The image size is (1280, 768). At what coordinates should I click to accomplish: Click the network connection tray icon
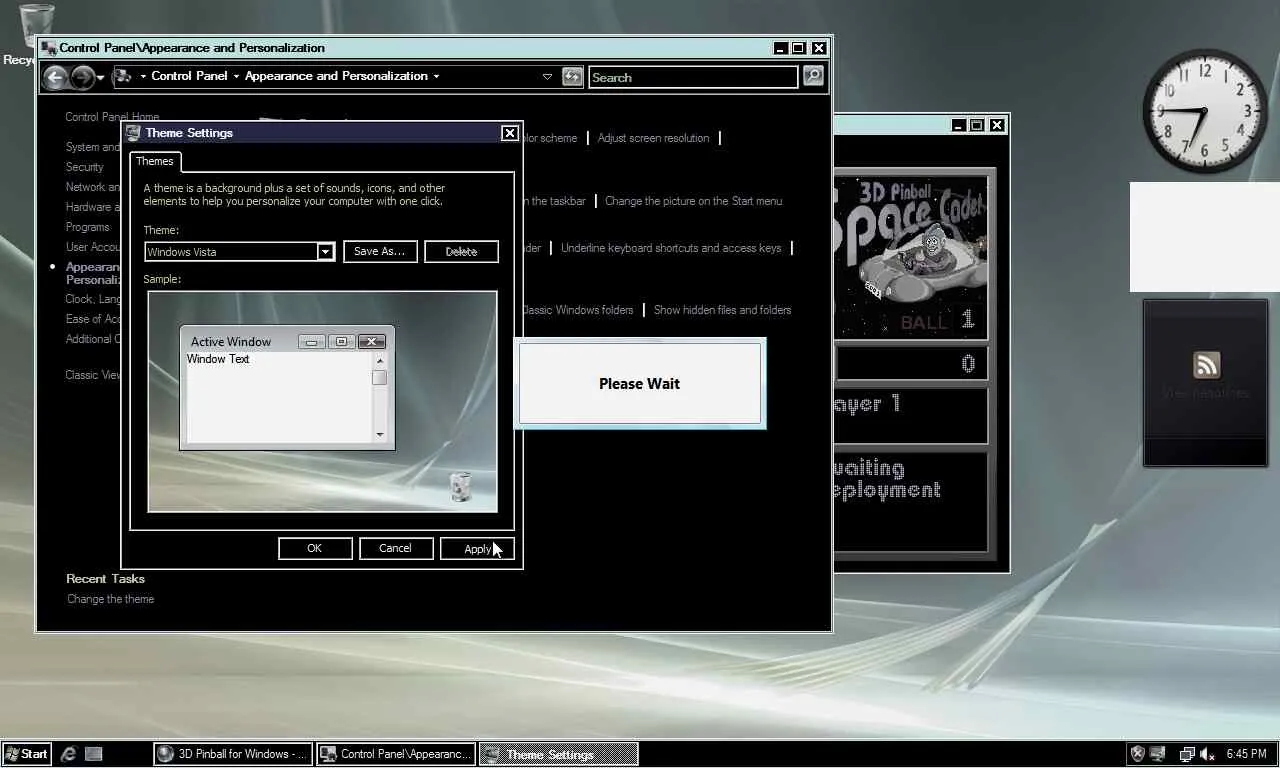pyautogui.click(x=1187, y=754)
